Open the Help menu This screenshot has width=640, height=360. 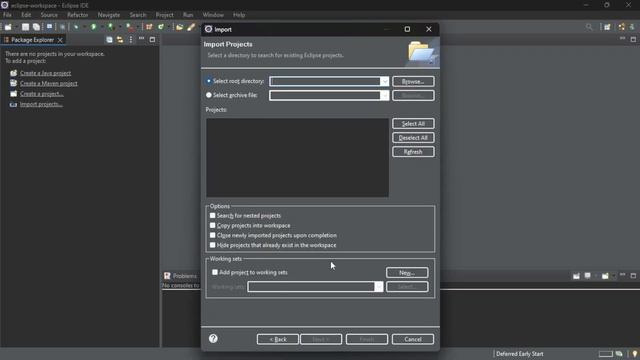pos(239,15)
